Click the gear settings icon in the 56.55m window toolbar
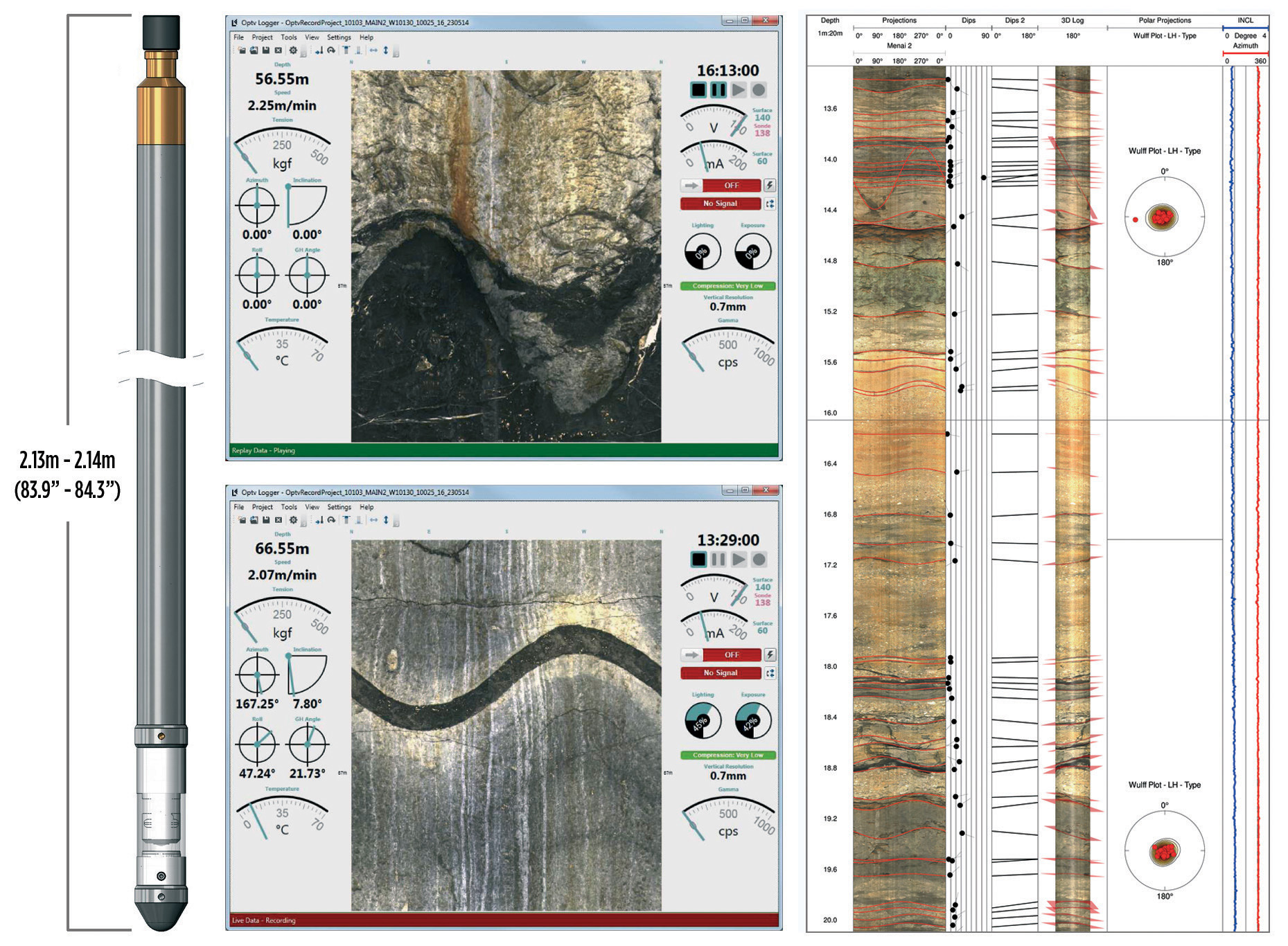 (x=293, y=51)
